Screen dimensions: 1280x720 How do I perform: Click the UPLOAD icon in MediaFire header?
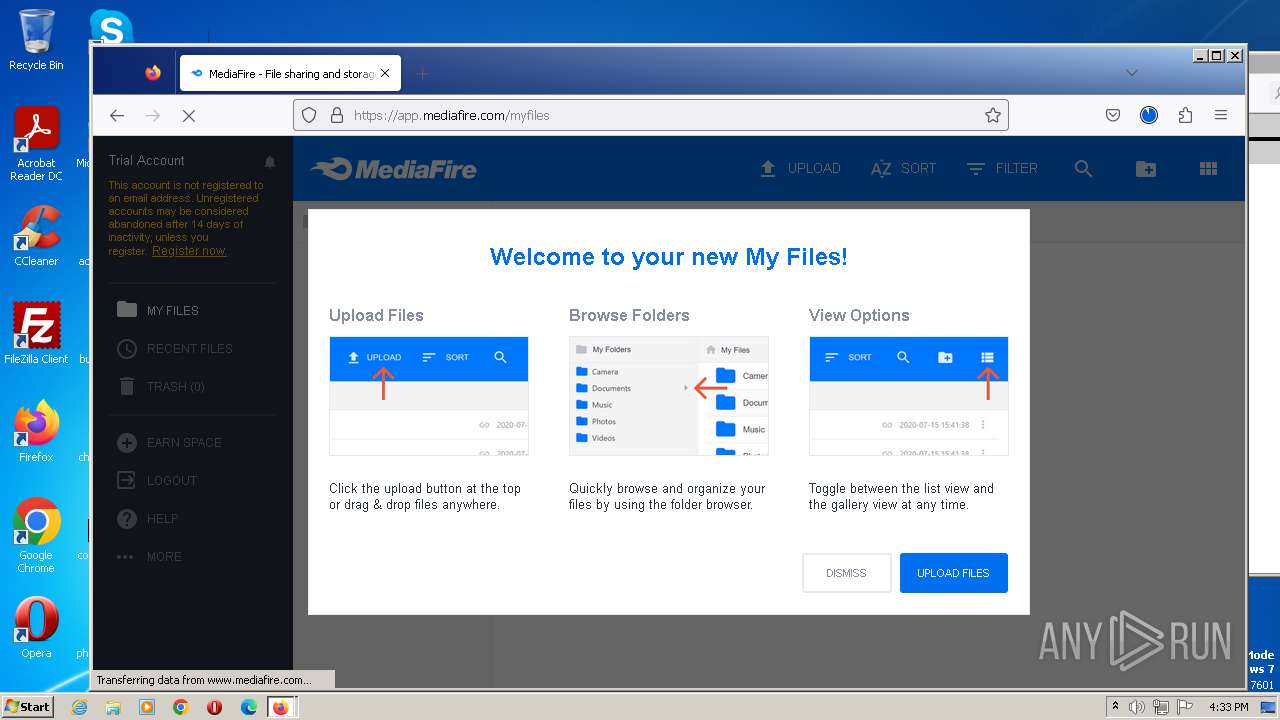point(768,168)
